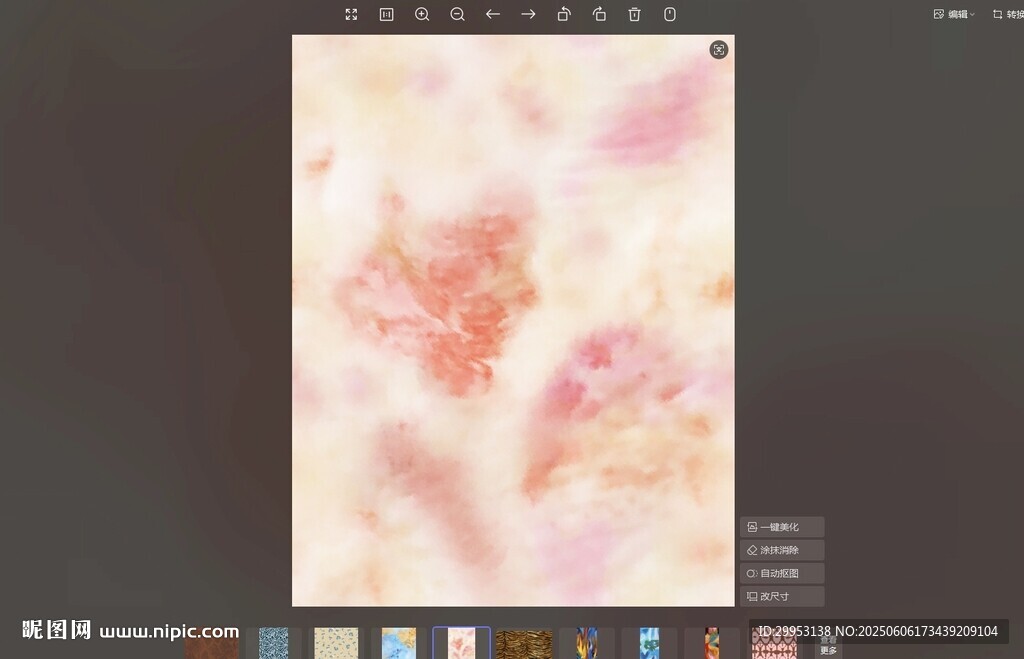
Task: Open the 编辑 dropdown menu
Action: tap(954, 14)
